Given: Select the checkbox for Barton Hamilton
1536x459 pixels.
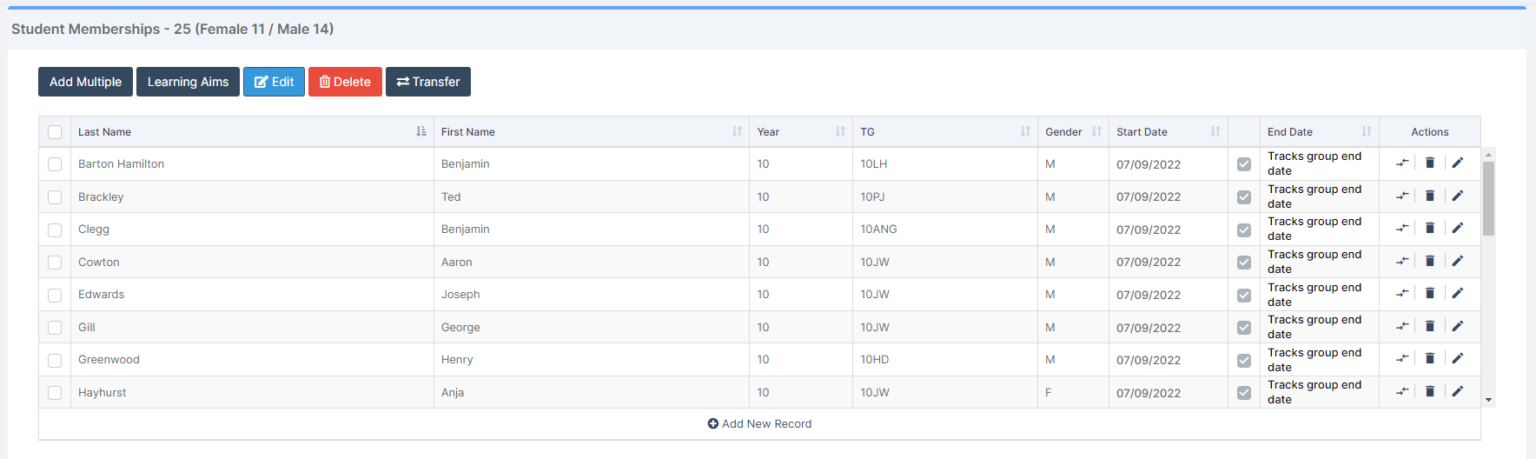Looking at the screenshot, I should 55,164.
